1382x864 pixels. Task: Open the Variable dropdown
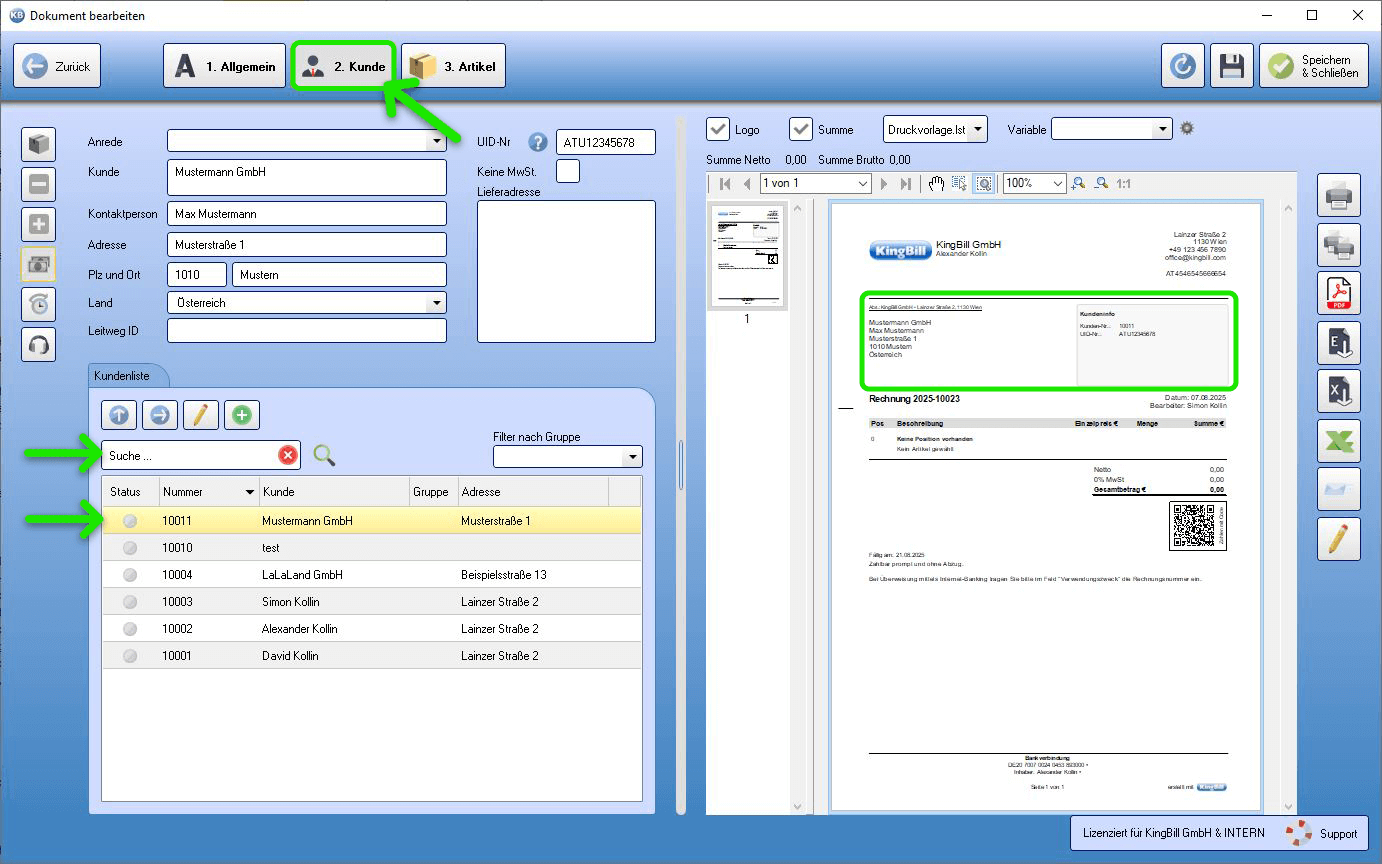(1162, 129)
